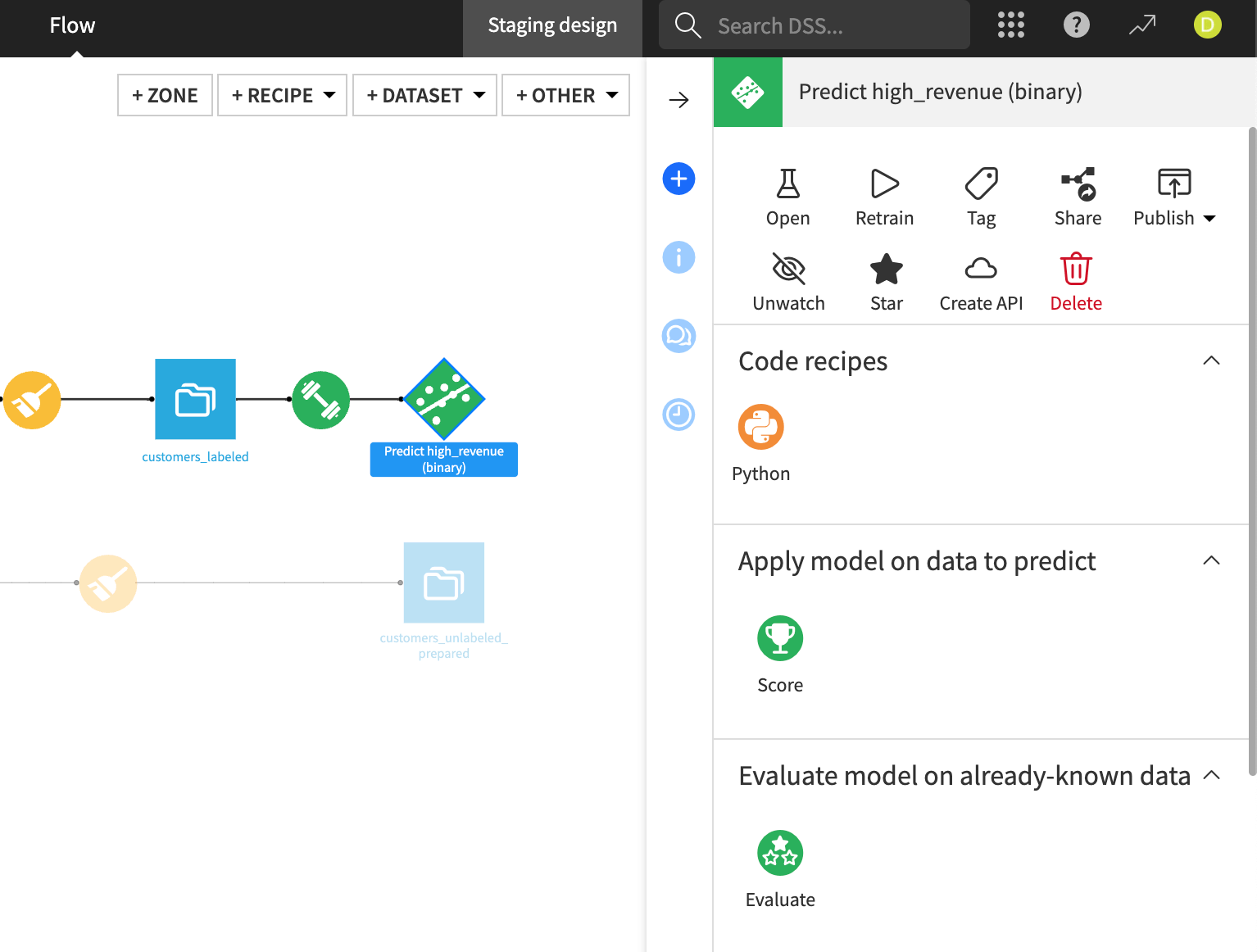Click the customers_labeled label text
This screenshot has width=1257, height=952.
tap(195, 457)
